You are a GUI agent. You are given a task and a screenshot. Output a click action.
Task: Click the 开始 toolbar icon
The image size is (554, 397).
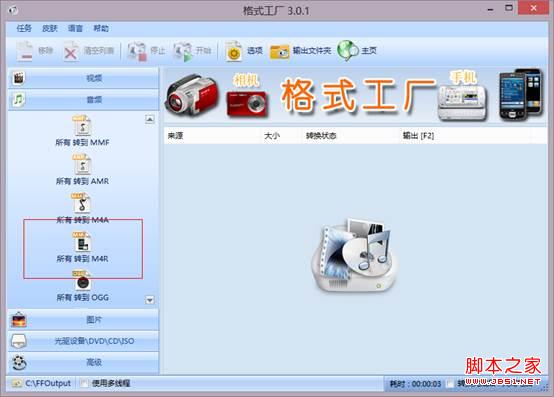coord(183,52)
